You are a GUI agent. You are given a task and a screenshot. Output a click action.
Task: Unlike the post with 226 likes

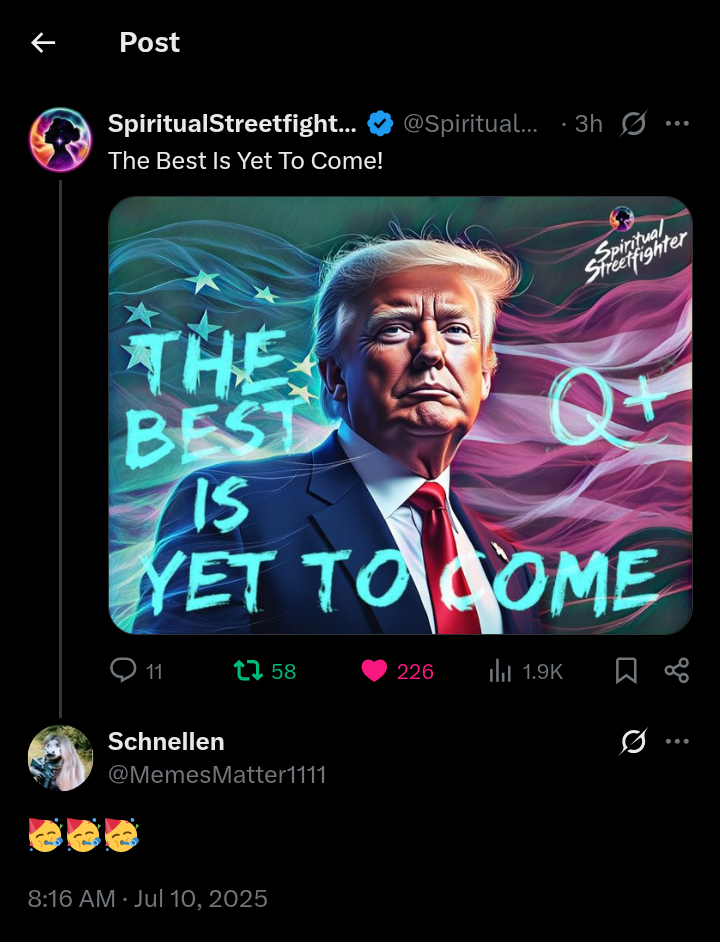(x=374, y=671)
